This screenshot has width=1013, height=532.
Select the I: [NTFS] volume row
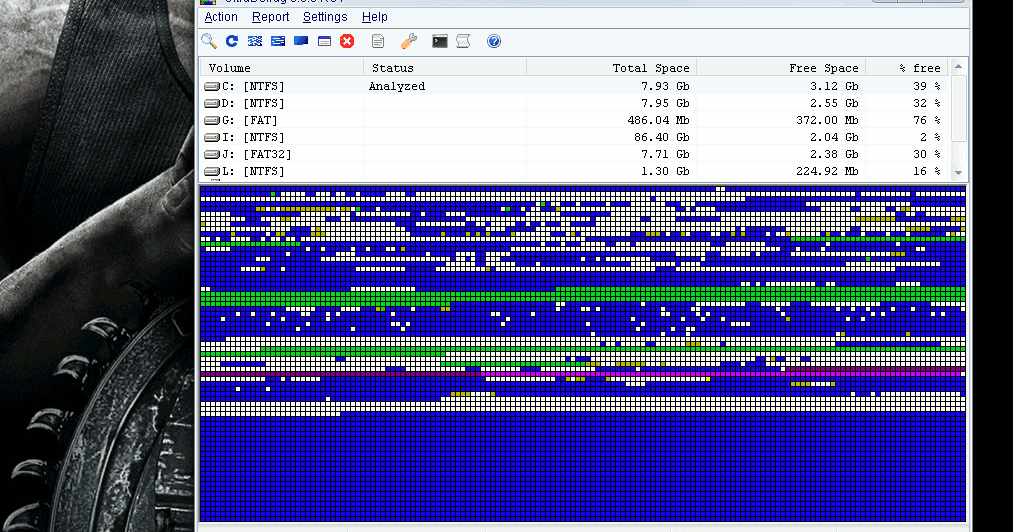coord(575,137)
